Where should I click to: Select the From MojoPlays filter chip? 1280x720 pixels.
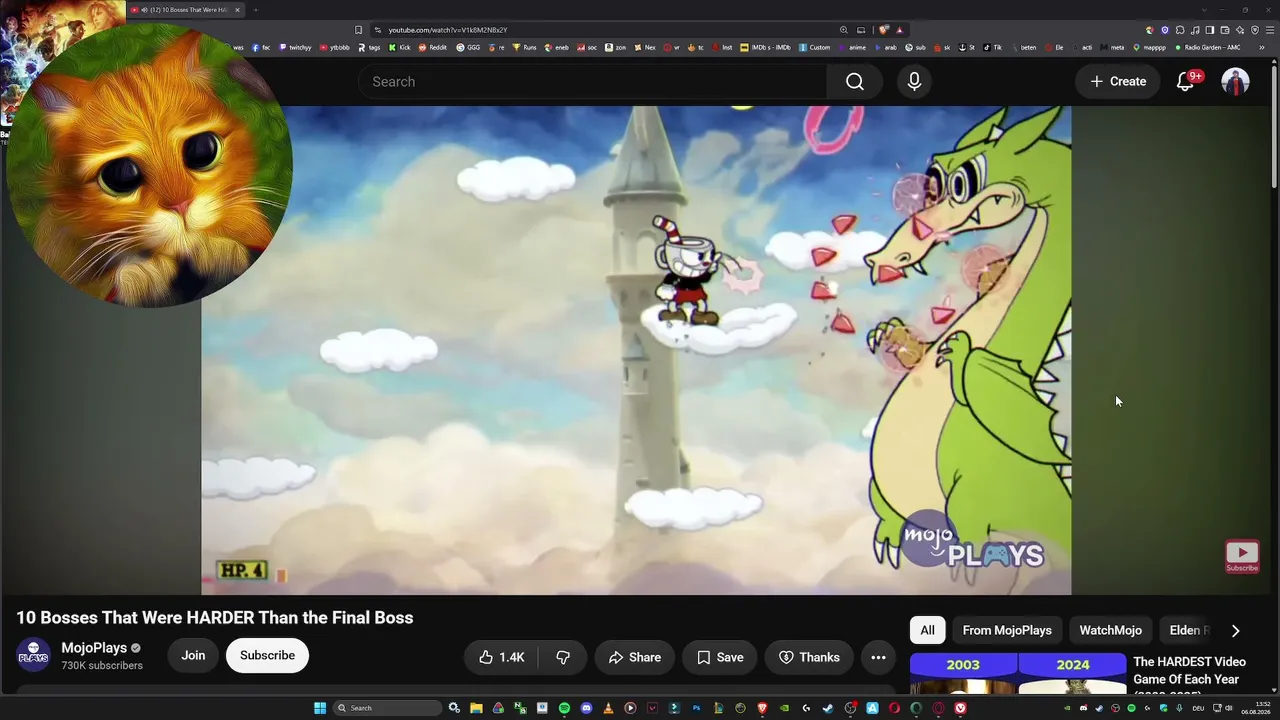(1007, 630)
